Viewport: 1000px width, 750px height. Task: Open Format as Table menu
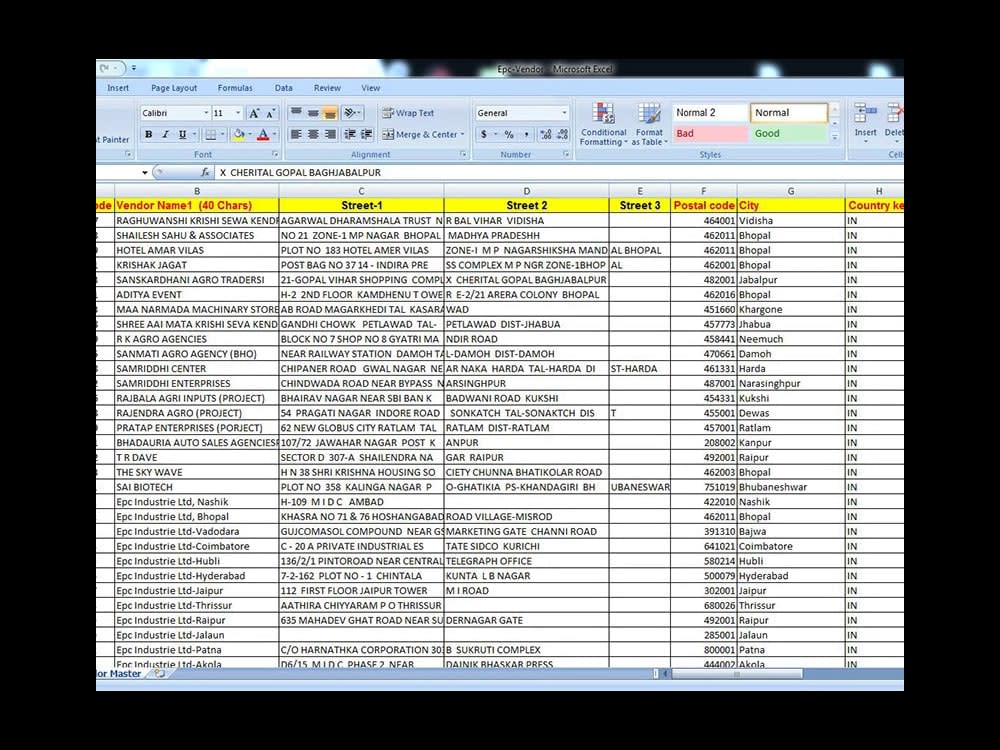[x=649, y=124]
